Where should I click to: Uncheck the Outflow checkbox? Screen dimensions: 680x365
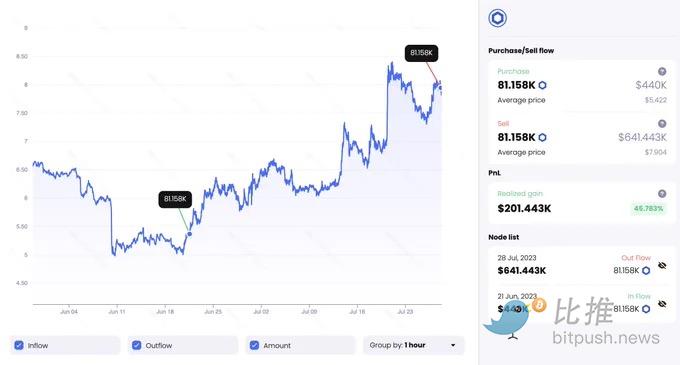137,345
